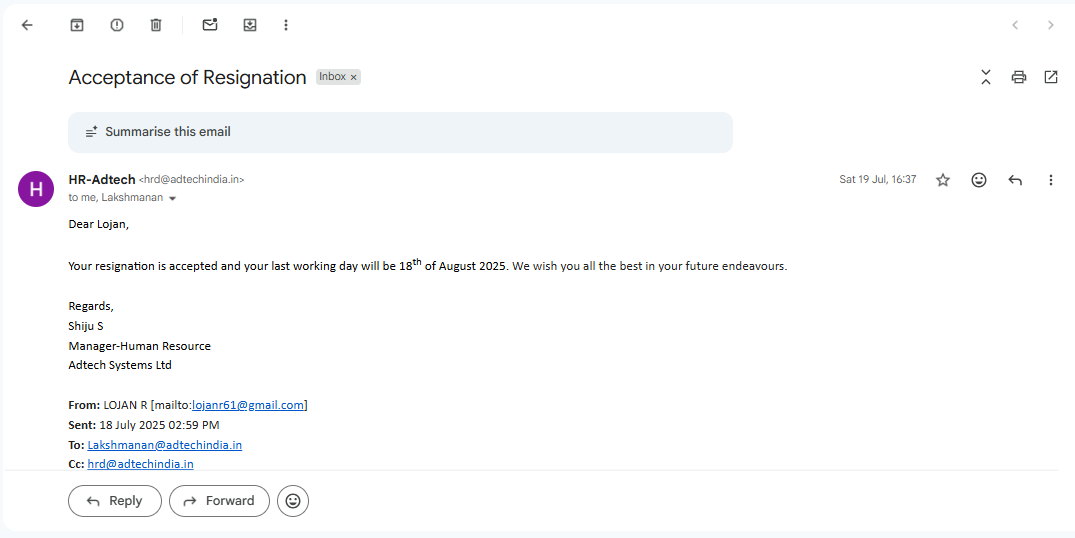This screenshot has height=538, width=1075.
Task: Mark this email as unread
Action: coord(210,25)
